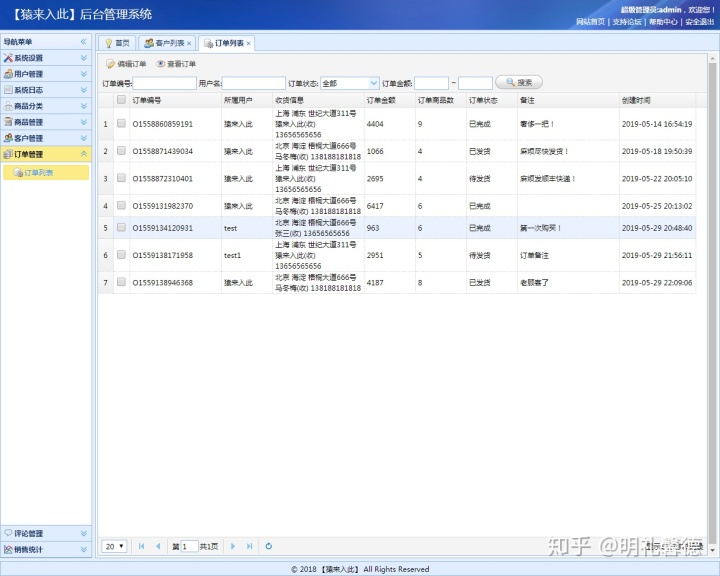Check the box for order O1558871439034

click(x=121, y=151)
